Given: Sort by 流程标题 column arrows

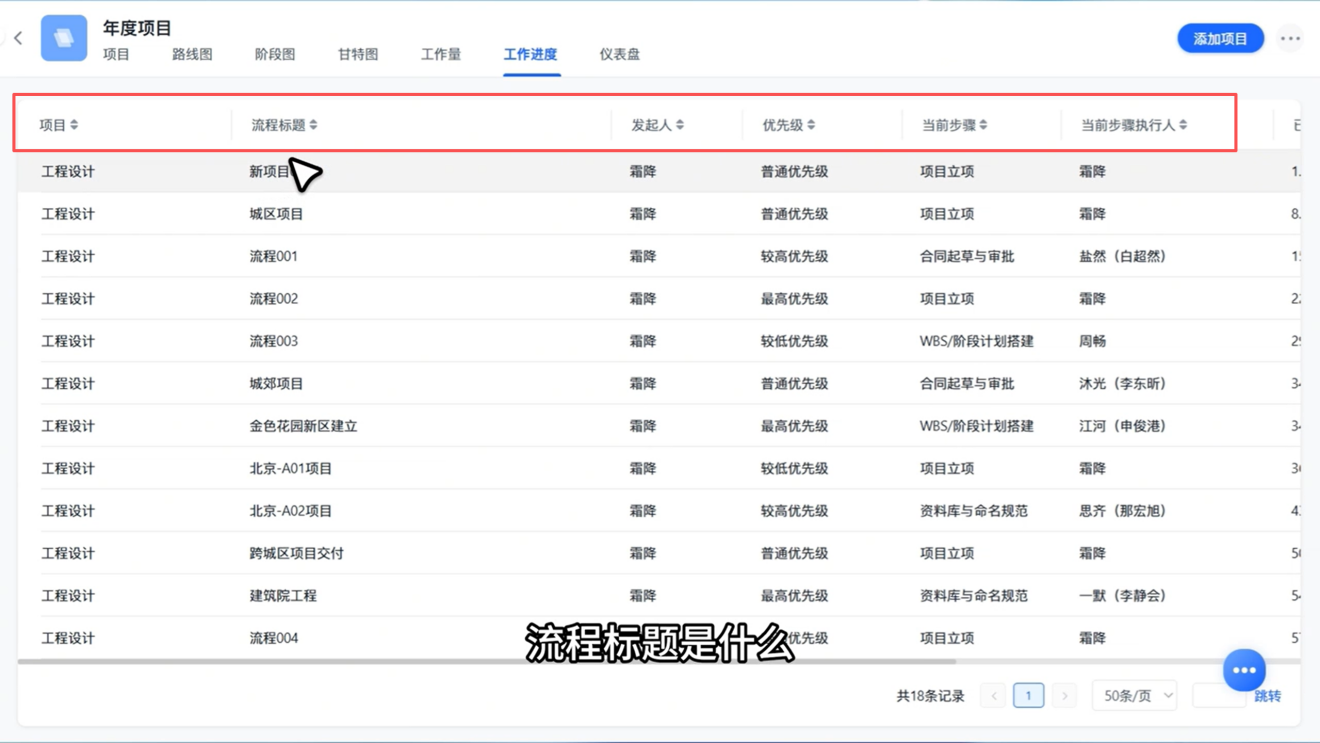Looking at the screenshot, I should point(313,125).
